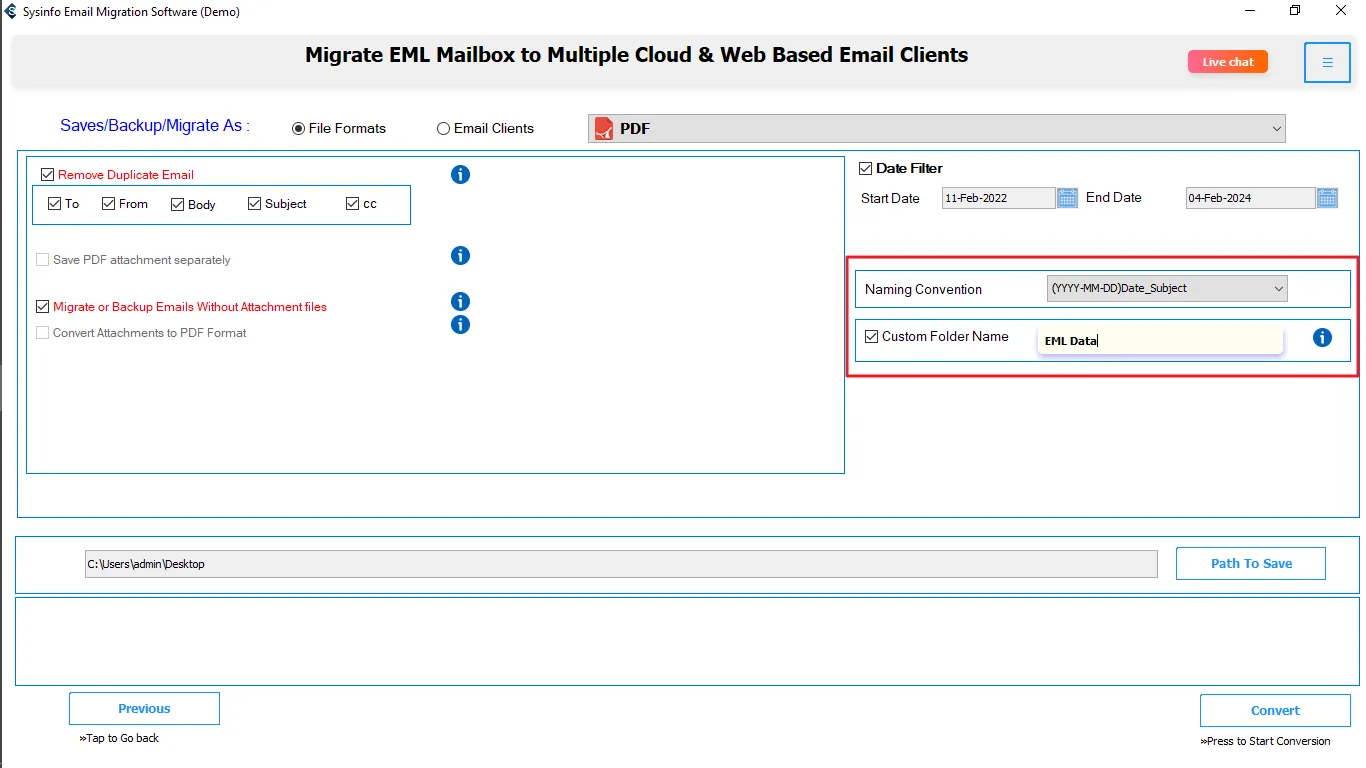Viewport: 1366px width, 768px height.
Task: Open the End Date calendar picker
Action: (1327, 198)
